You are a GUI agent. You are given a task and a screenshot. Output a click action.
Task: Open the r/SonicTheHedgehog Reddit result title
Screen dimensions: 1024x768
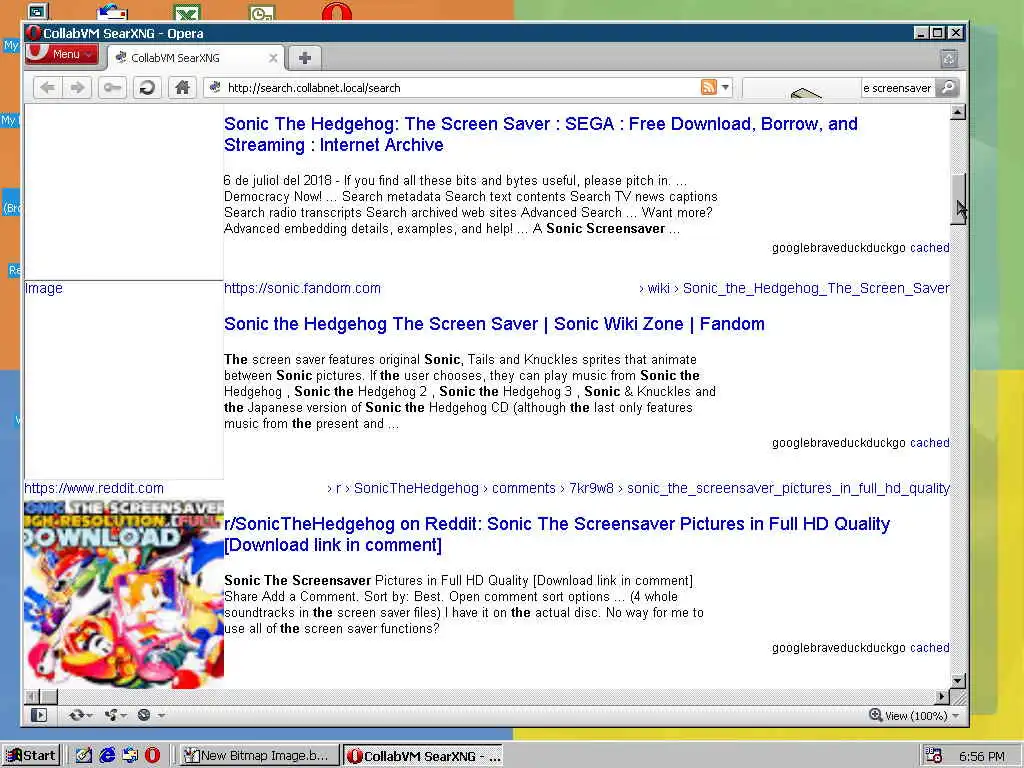coord(557,534)
